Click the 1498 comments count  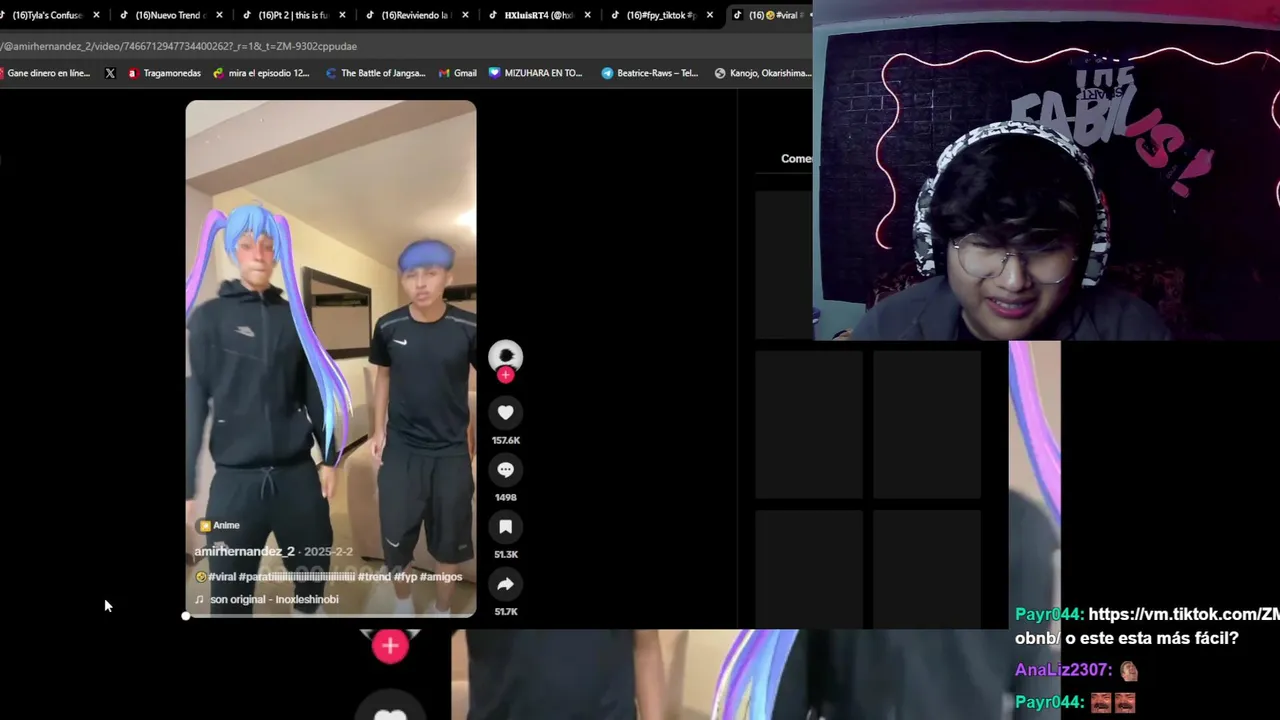[x=505, y=497]
